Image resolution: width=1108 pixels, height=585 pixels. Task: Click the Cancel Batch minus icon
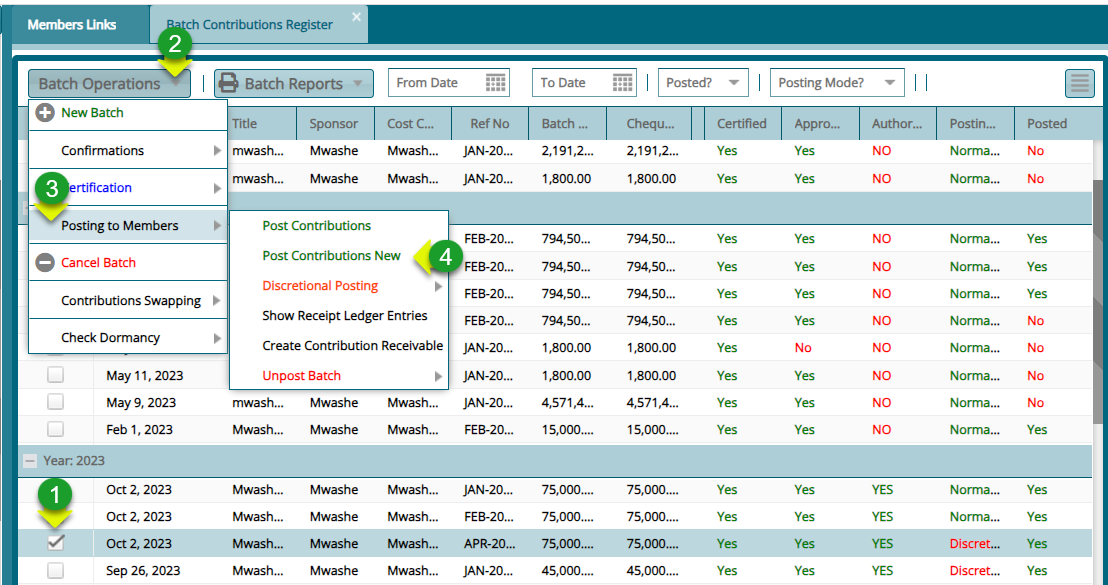[43, 263]
